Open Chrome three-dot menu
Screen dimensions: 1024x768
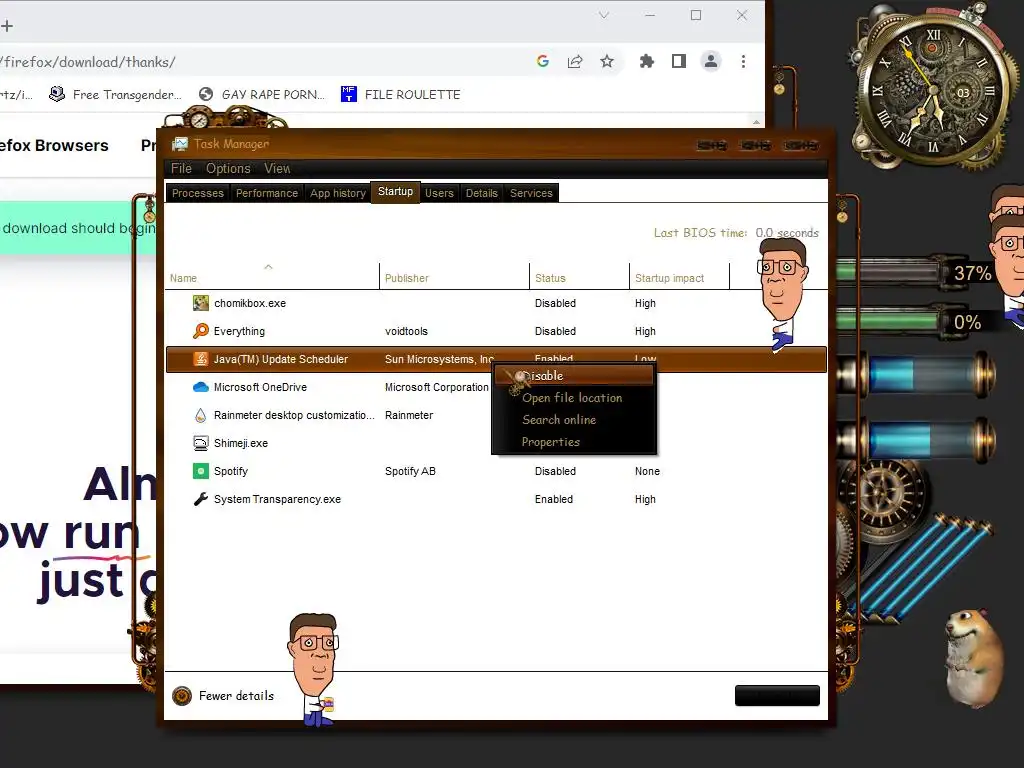pos(743,61)
